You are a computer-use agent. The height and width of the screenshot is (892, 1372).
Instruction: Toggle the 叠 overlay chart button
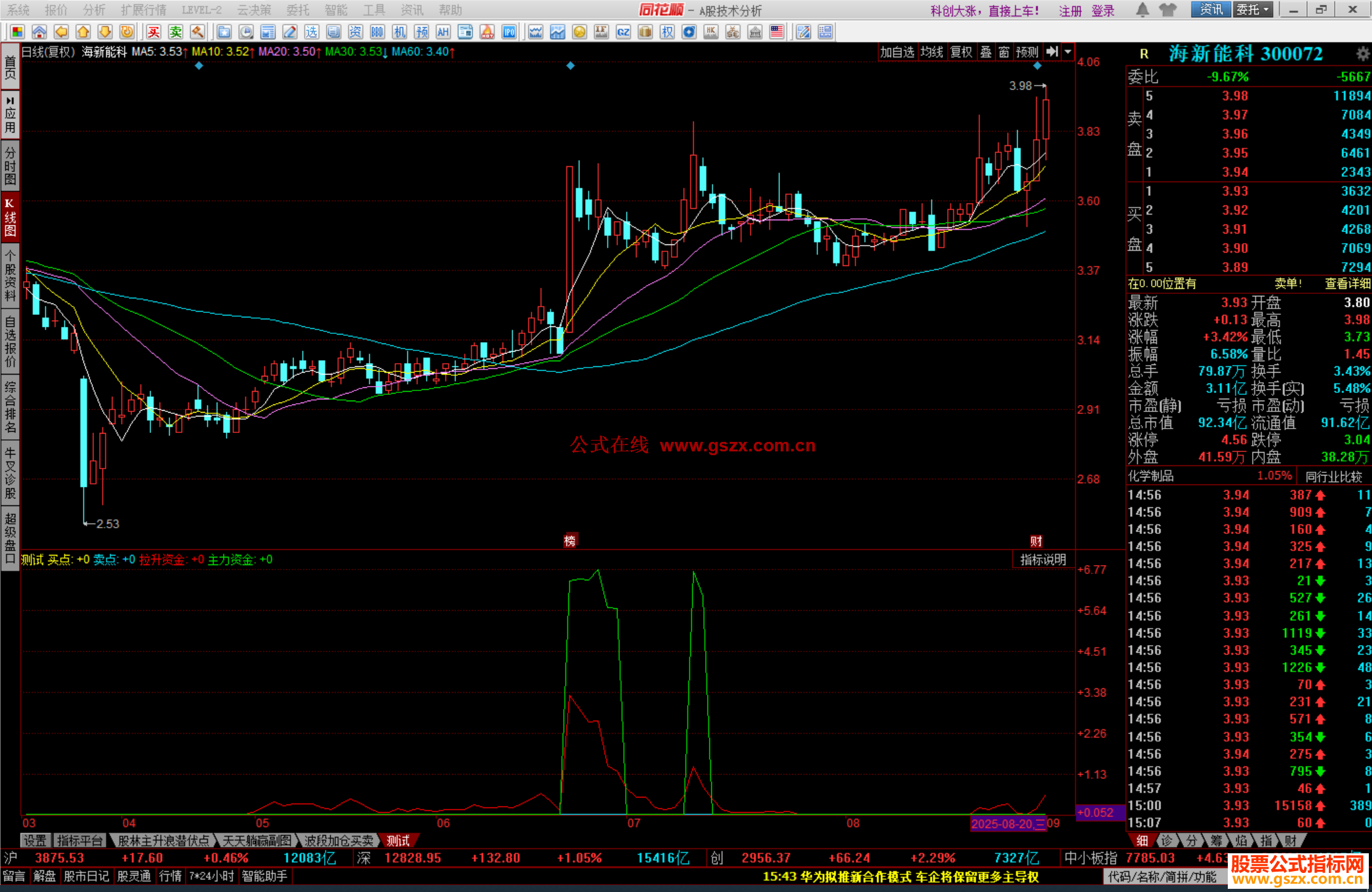(986, 52)
